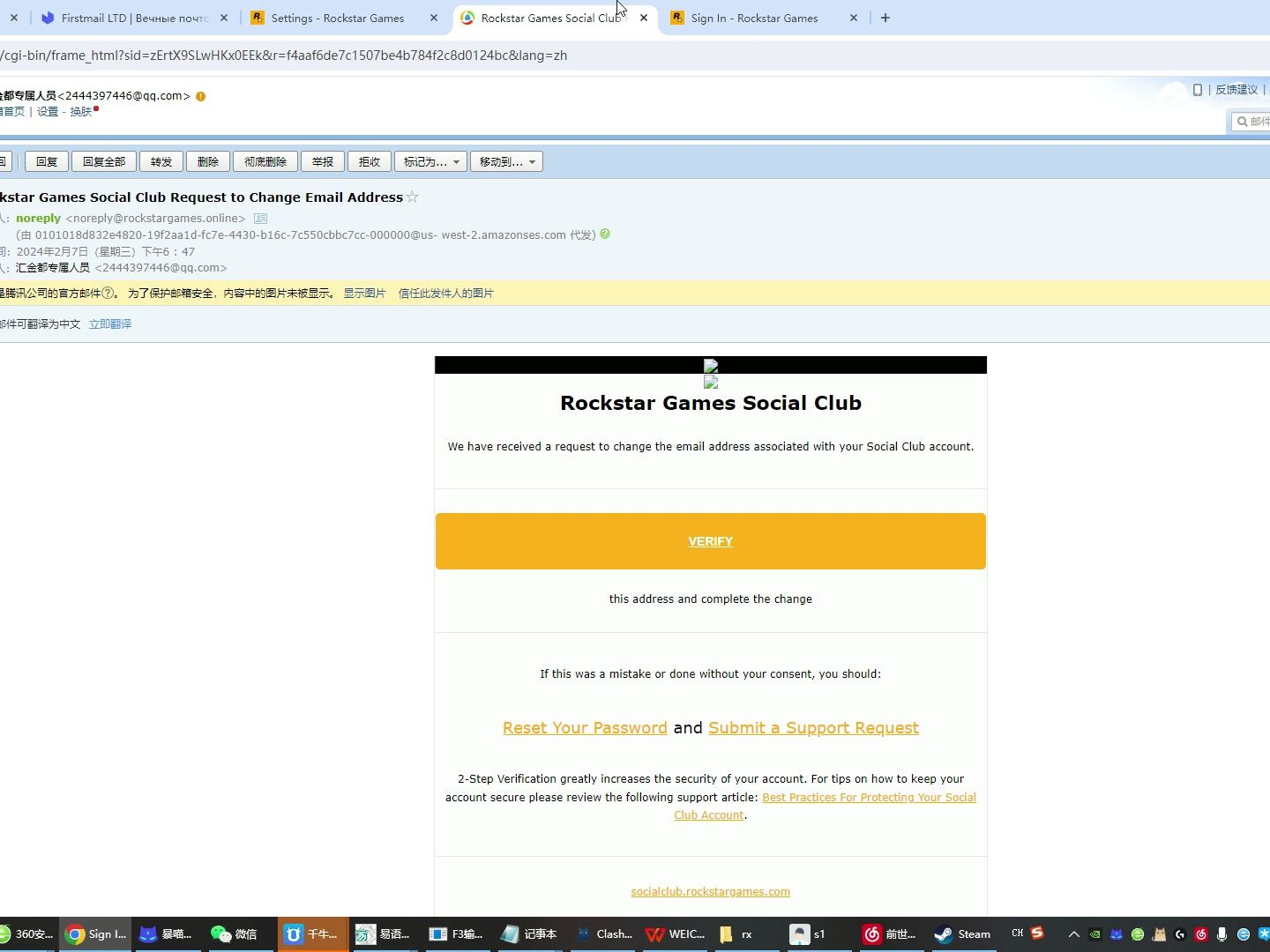
Task: Click 转发 forward button
Action: 161,162
